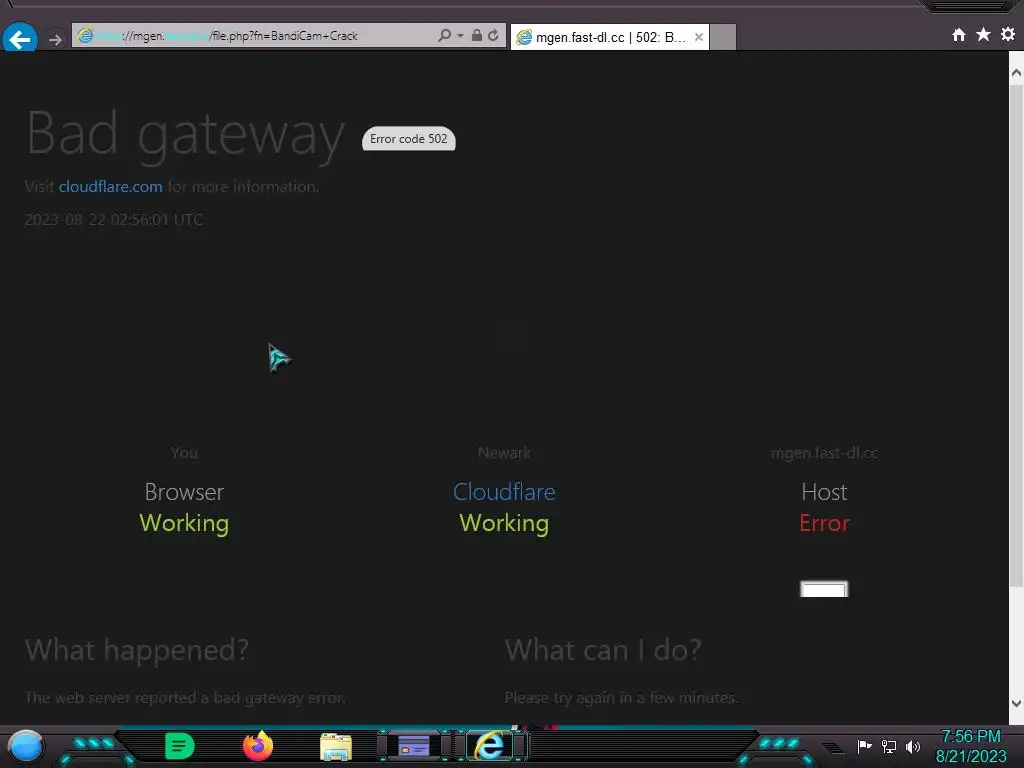Click the search magnifier in address bar
The height and width of the screenshot is (768, 1024).
444,35
